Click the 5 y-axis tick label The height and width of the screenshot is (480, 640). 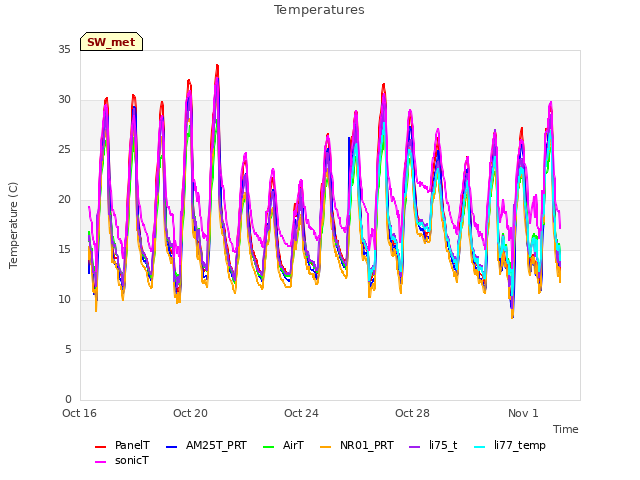pos(68,349)
